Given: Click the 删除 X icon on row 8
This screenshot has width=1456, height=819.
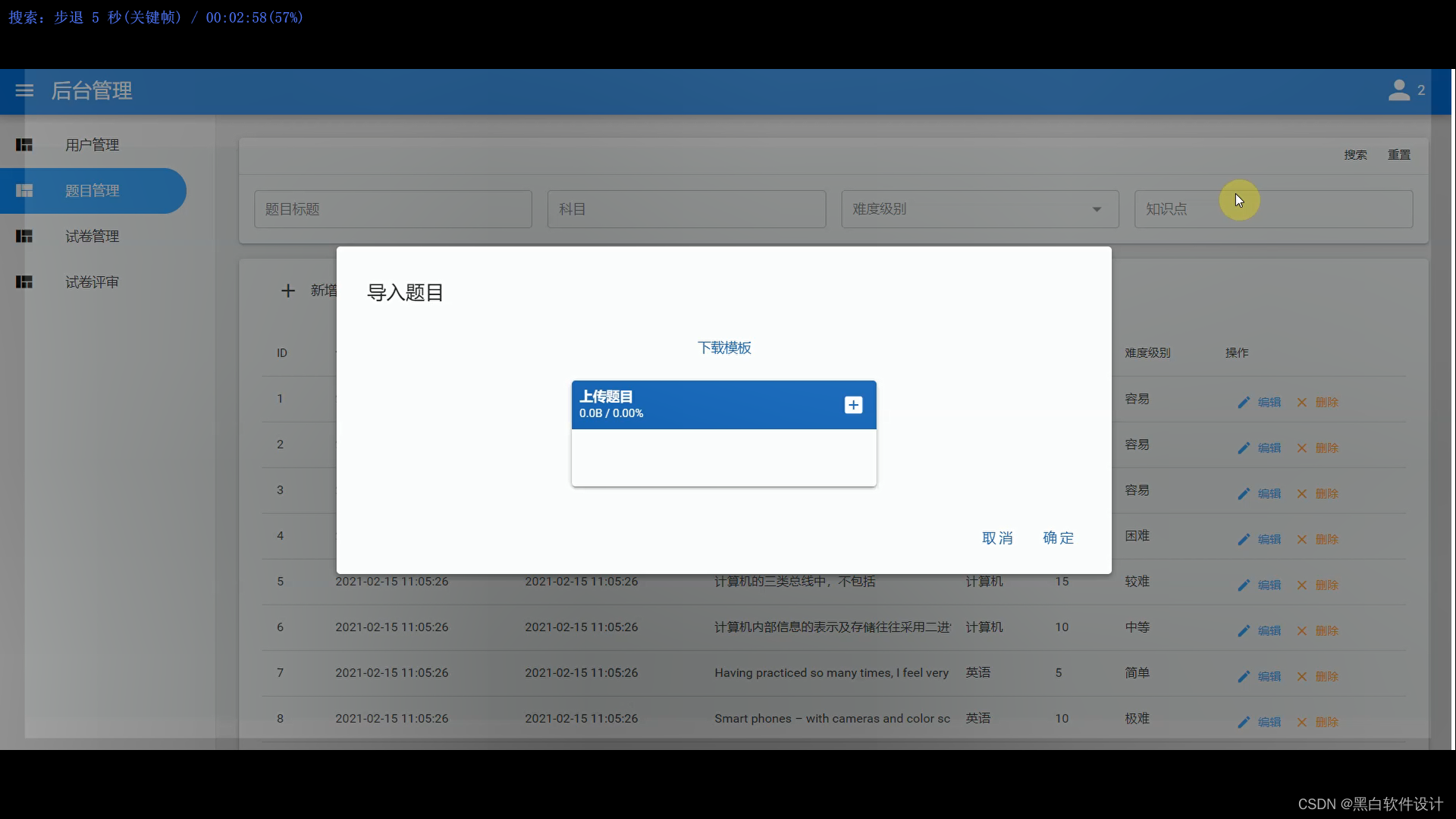Looking at the screenshot, I should (1301, 722).
